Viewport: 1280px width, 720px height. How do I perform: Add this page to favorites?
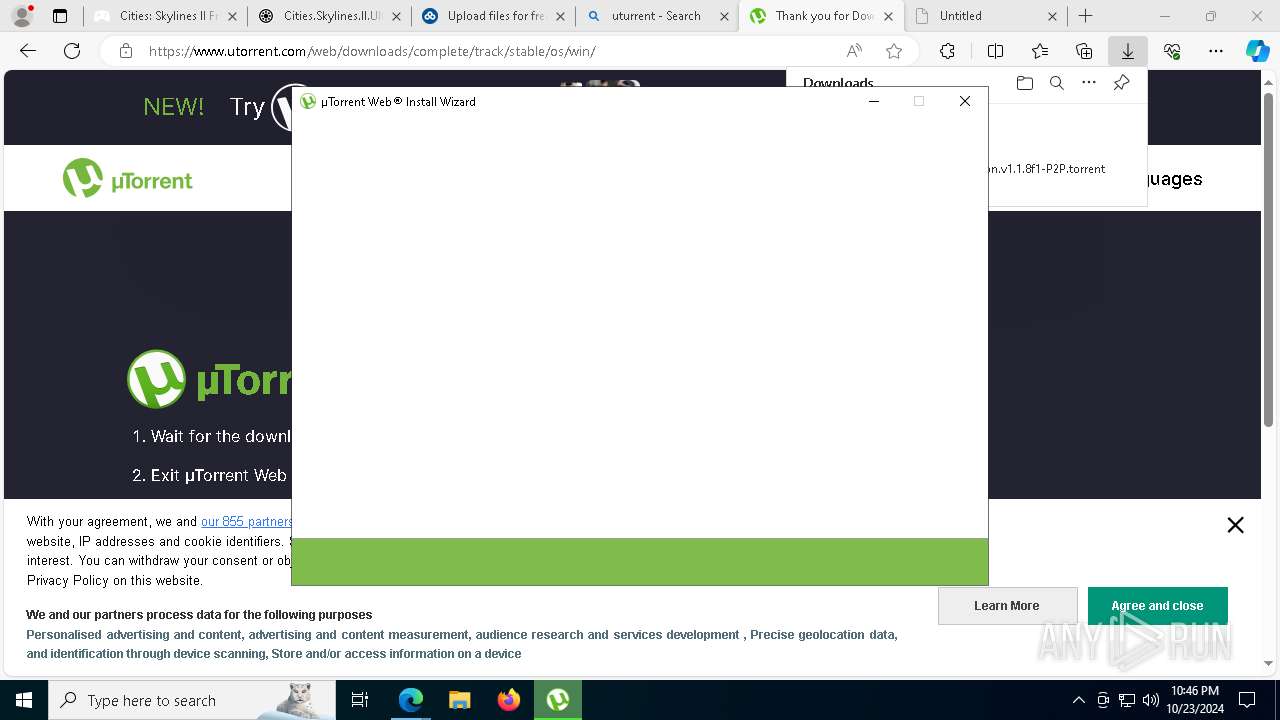894,51
